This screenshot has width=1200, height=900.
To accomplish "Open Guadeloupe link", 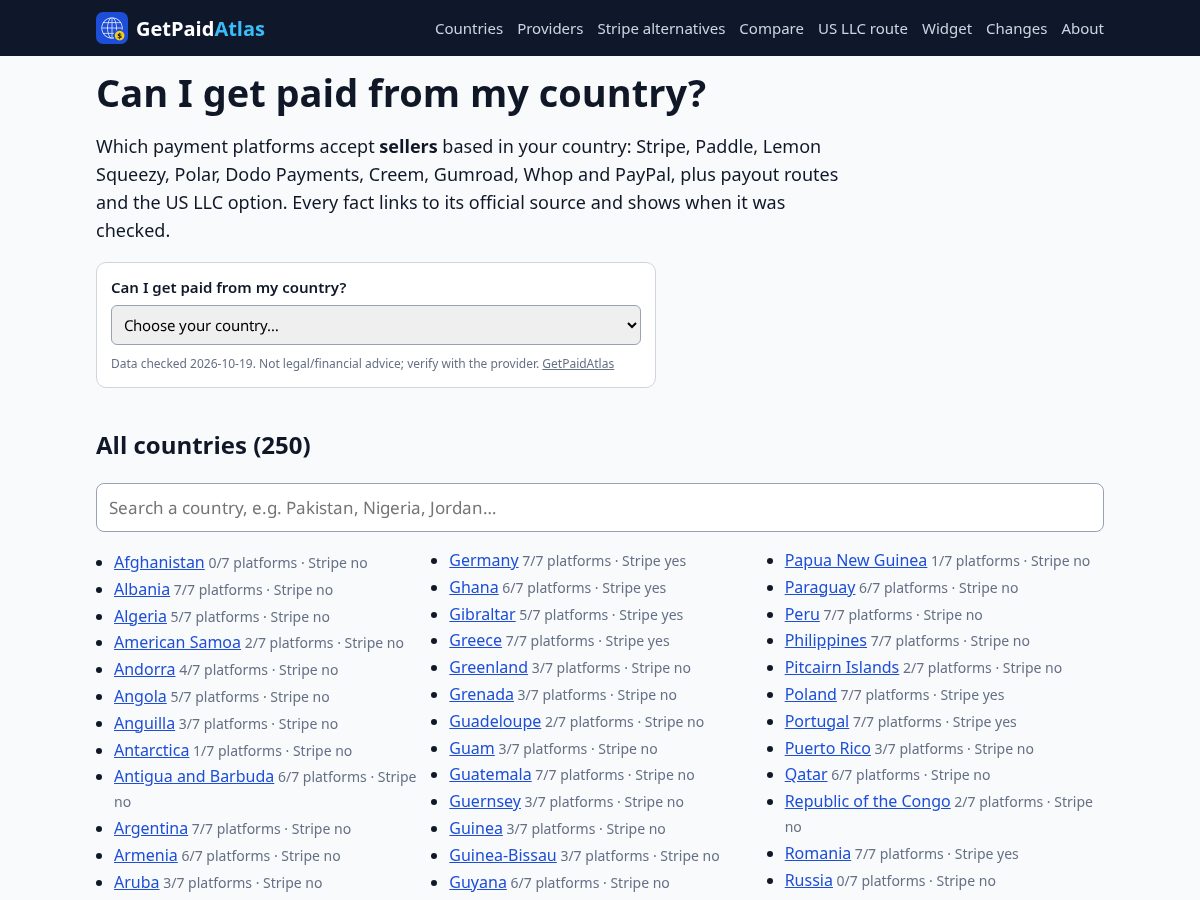I will [x=495, y=721].
